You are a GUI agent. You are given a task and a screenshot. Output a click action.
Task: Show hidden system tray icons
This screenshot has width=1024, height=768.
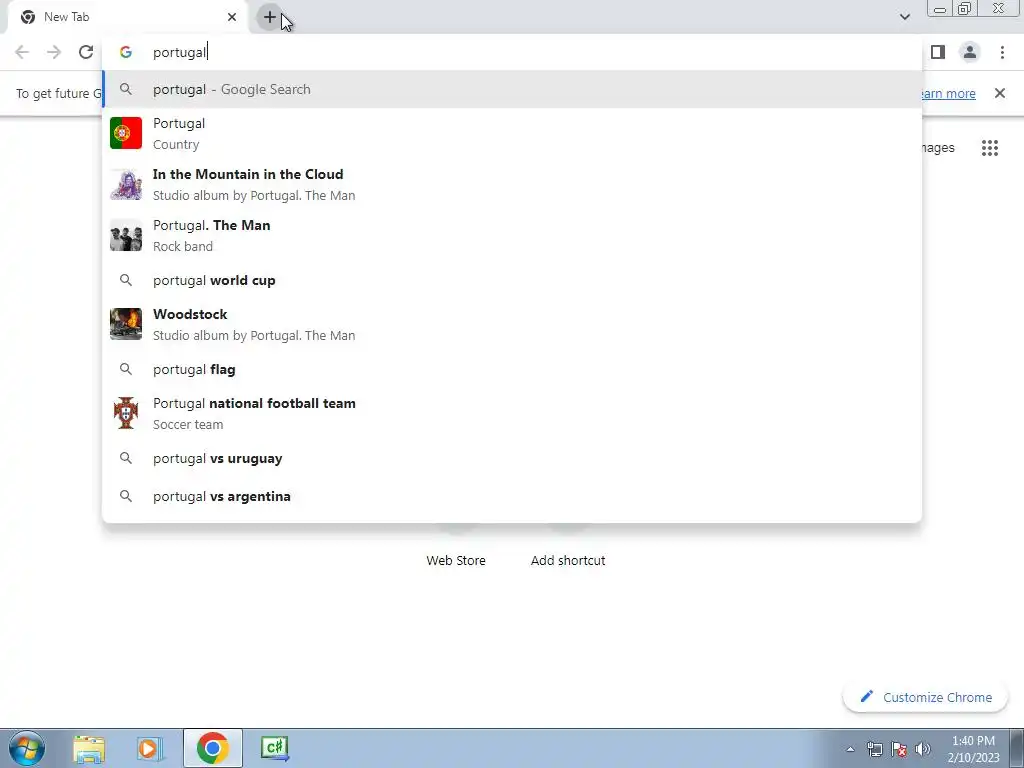850,749
